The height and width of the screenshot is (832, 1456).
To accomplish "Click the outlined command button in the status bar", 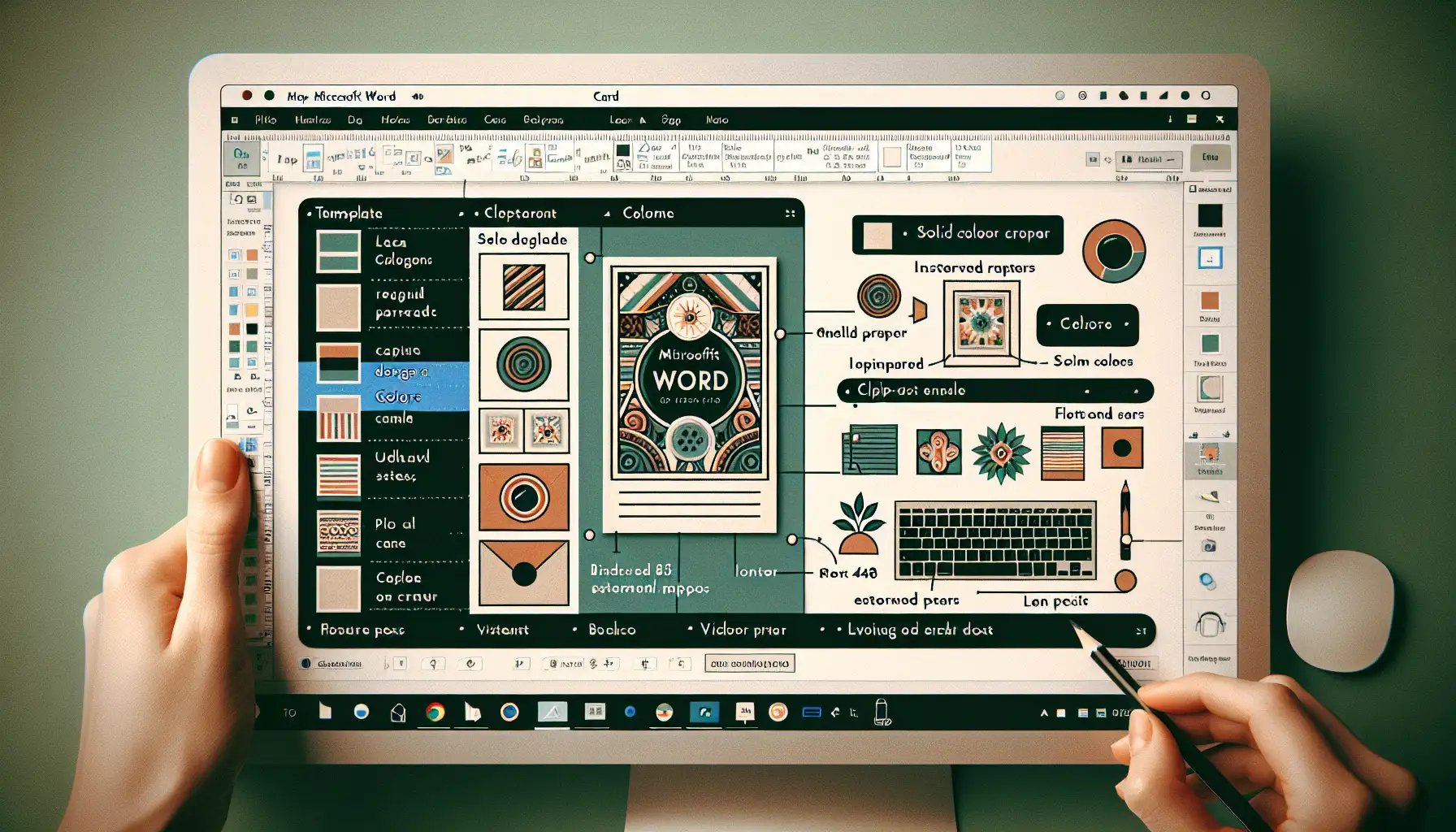I will pos(752,663).
